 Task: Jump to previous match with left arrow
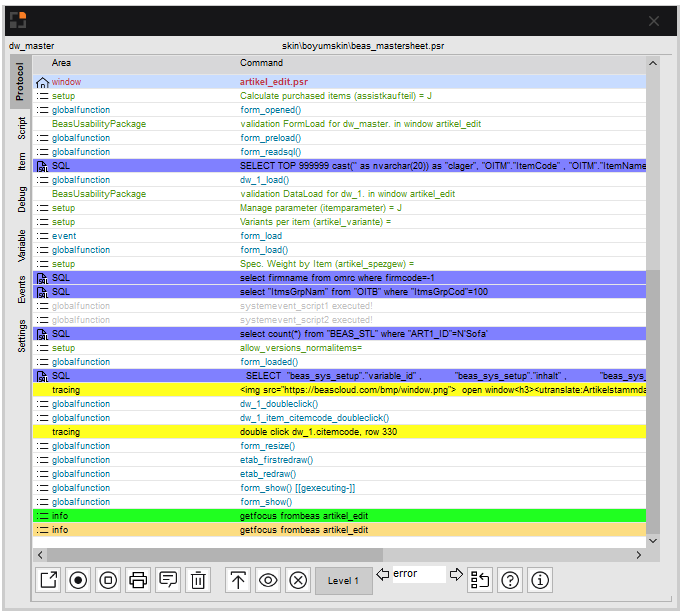[382, 574]
